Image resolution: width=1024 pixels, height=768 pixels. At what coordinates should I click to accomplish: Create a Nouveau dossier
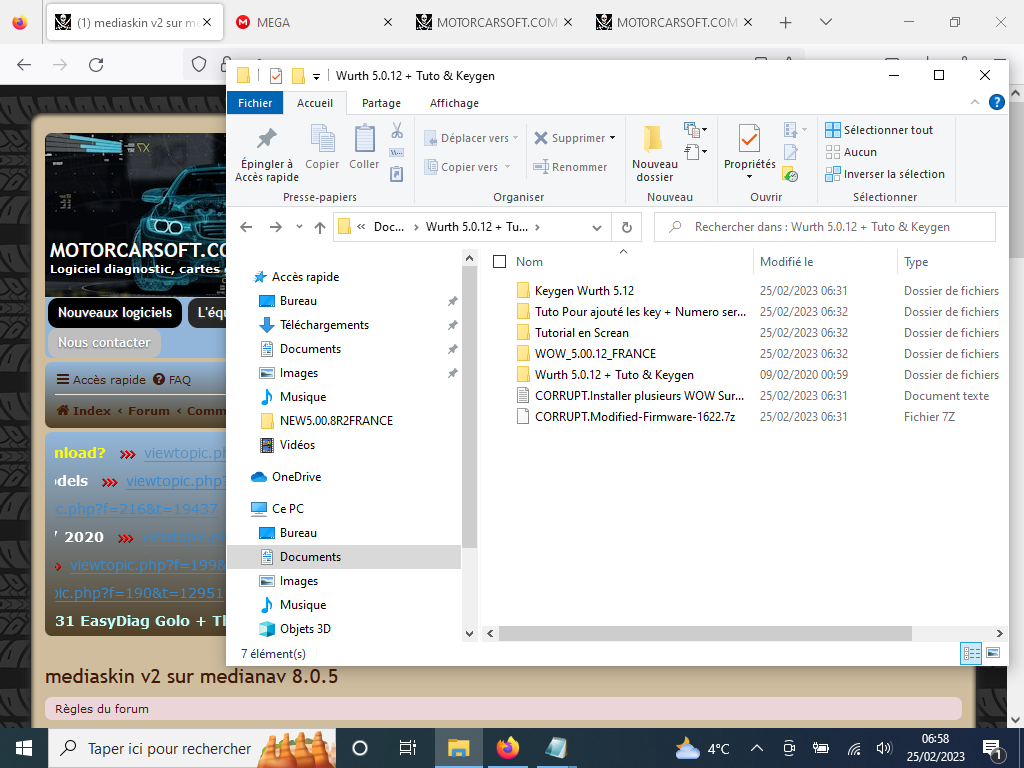654,153
